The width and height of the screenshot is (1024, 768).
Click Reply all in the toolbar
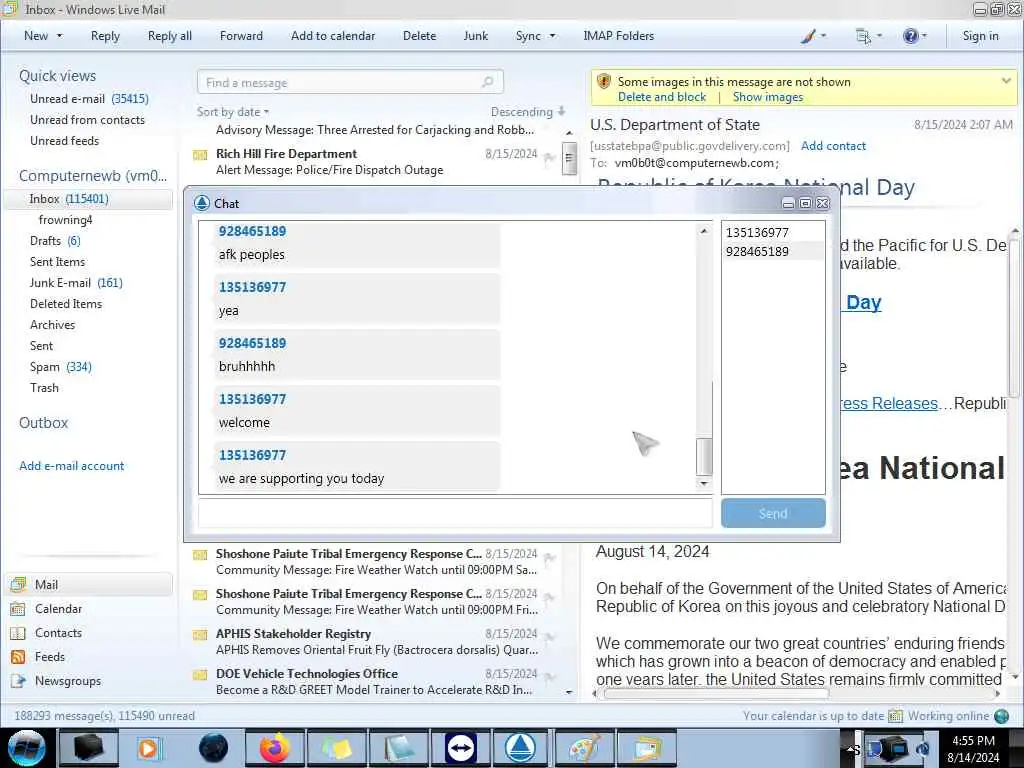(x=170, y=36)
